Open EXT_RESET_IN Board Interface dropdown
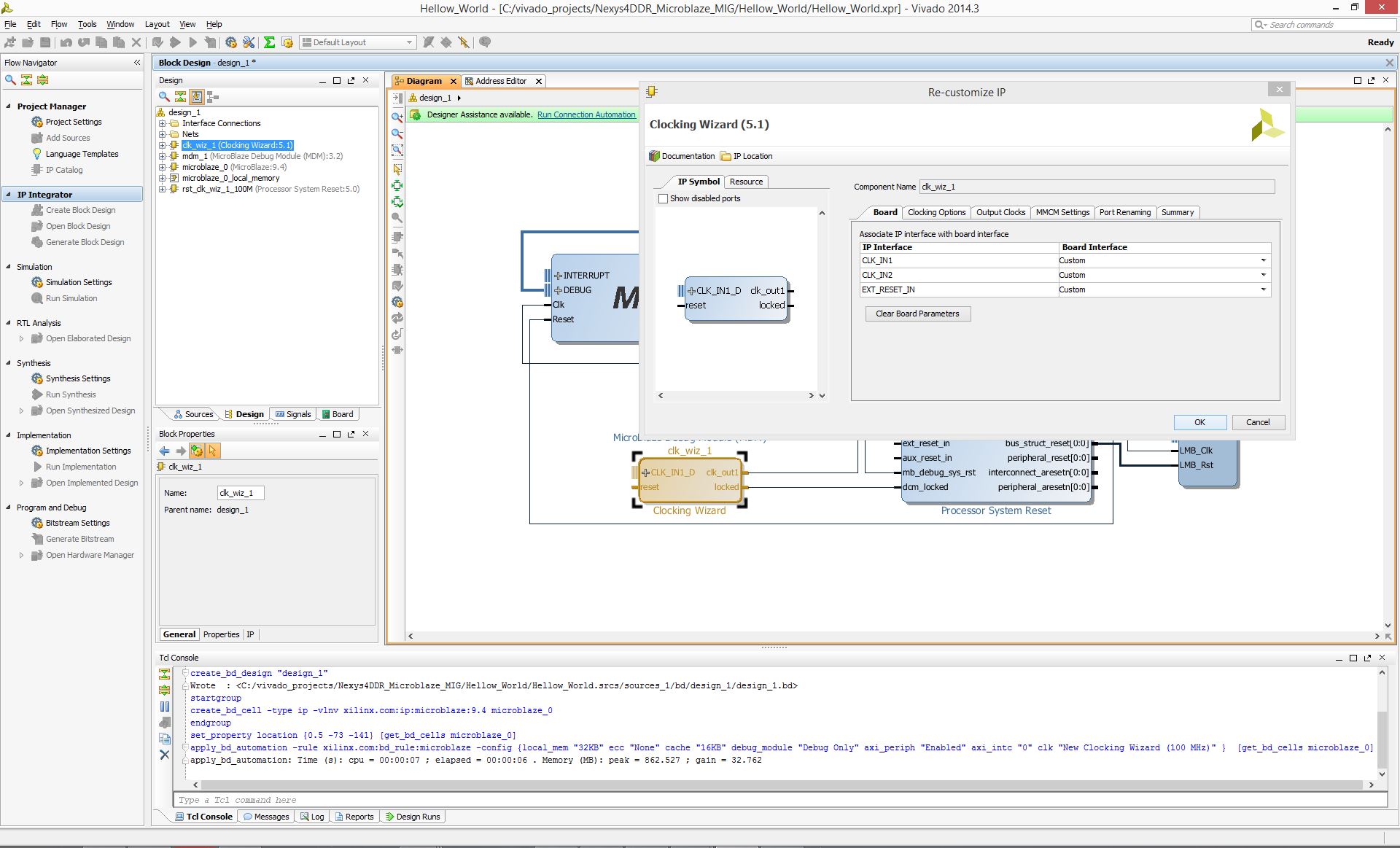This screenshot has height=848, width=1400. 1264,289
